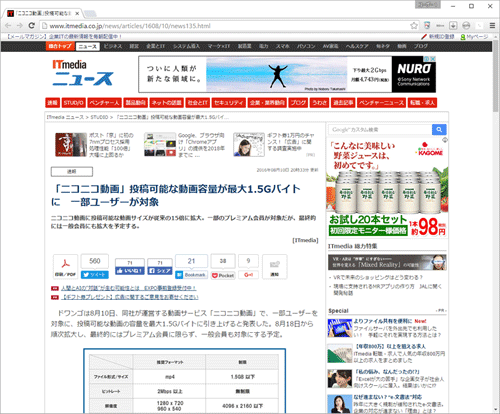The width and height of the screenshot is (500, 414).
Task: Reload the page with the refresh icon
Action: click(x=32, y=26)
